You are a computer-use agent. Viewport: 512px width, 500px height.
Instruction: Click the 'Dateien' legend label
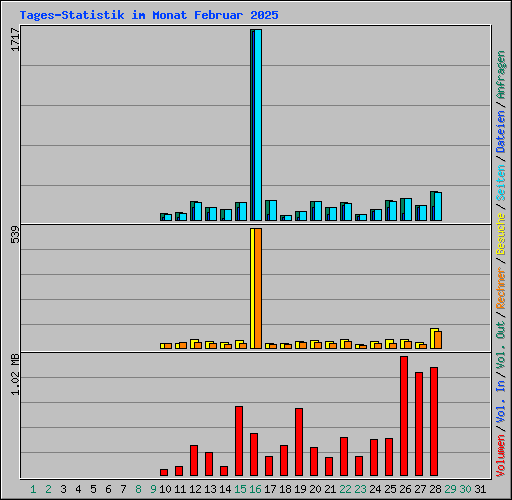tap(501, 131)
